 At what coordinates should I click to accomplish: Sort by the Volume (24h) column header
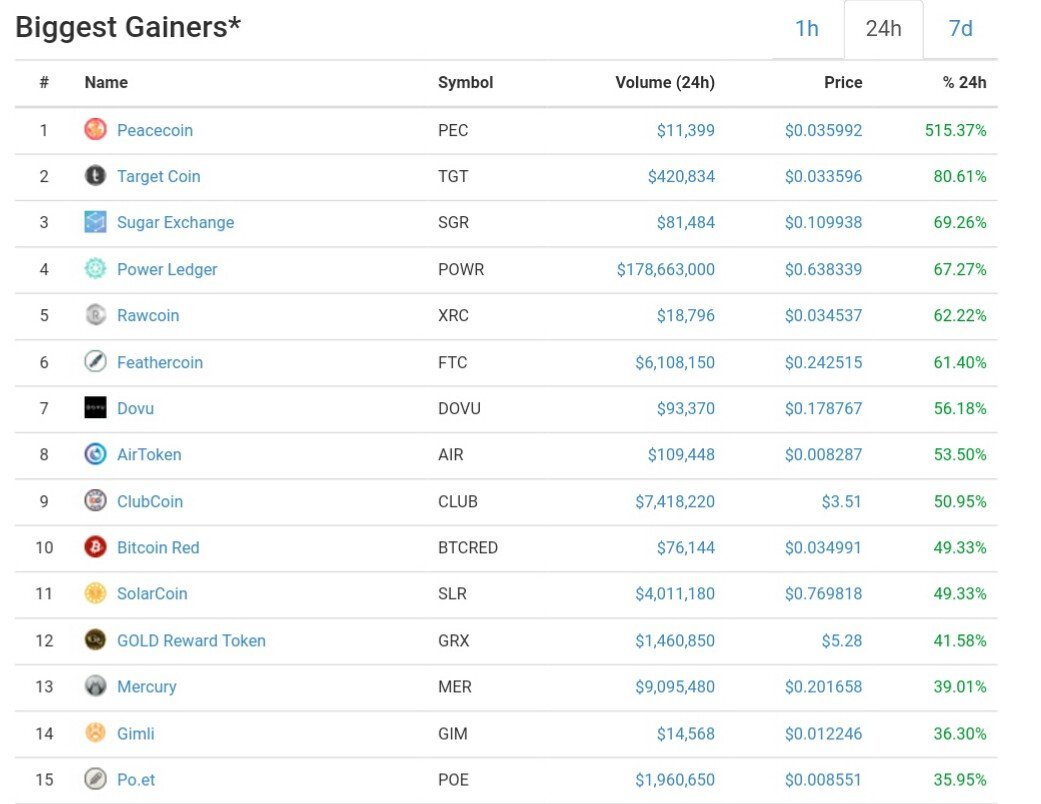[665, 82]
